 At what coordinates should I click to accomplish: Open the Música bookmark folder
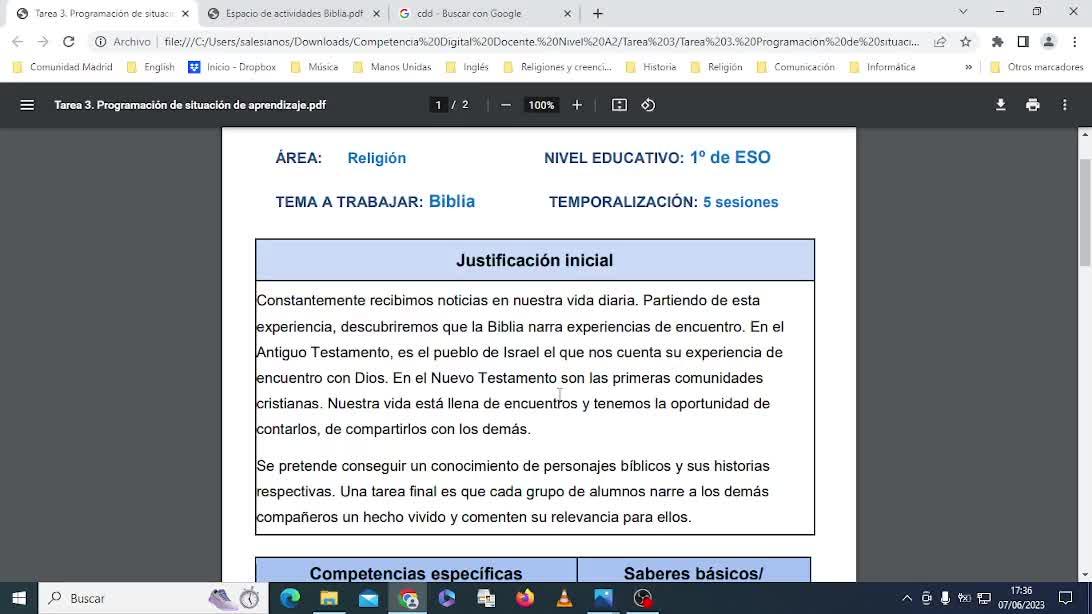tap(314, 67)
